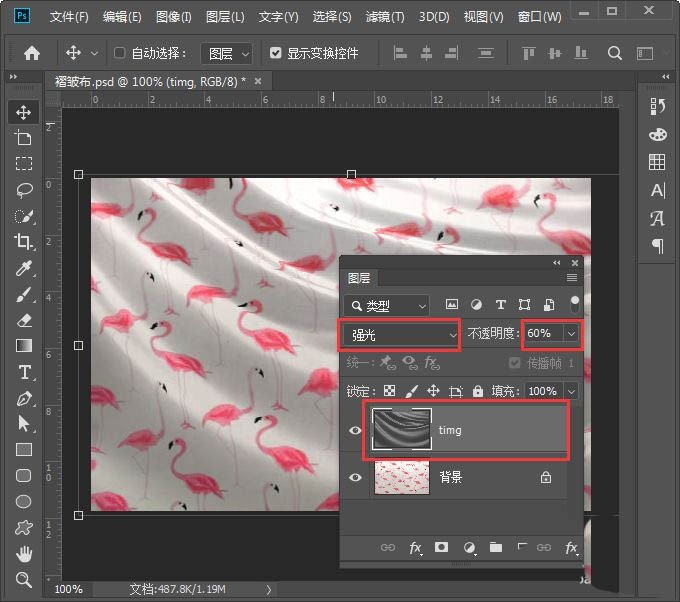
Task: Open the Glyphs panel icon
Action: tap(657, 218)
